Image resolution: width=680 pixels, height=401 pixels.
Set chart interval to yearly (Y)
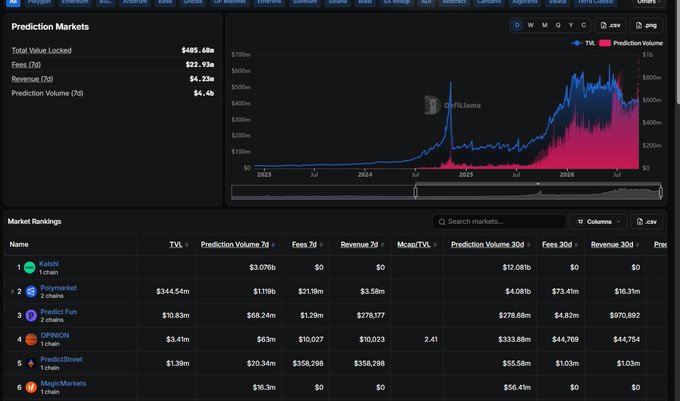point(571,25)
